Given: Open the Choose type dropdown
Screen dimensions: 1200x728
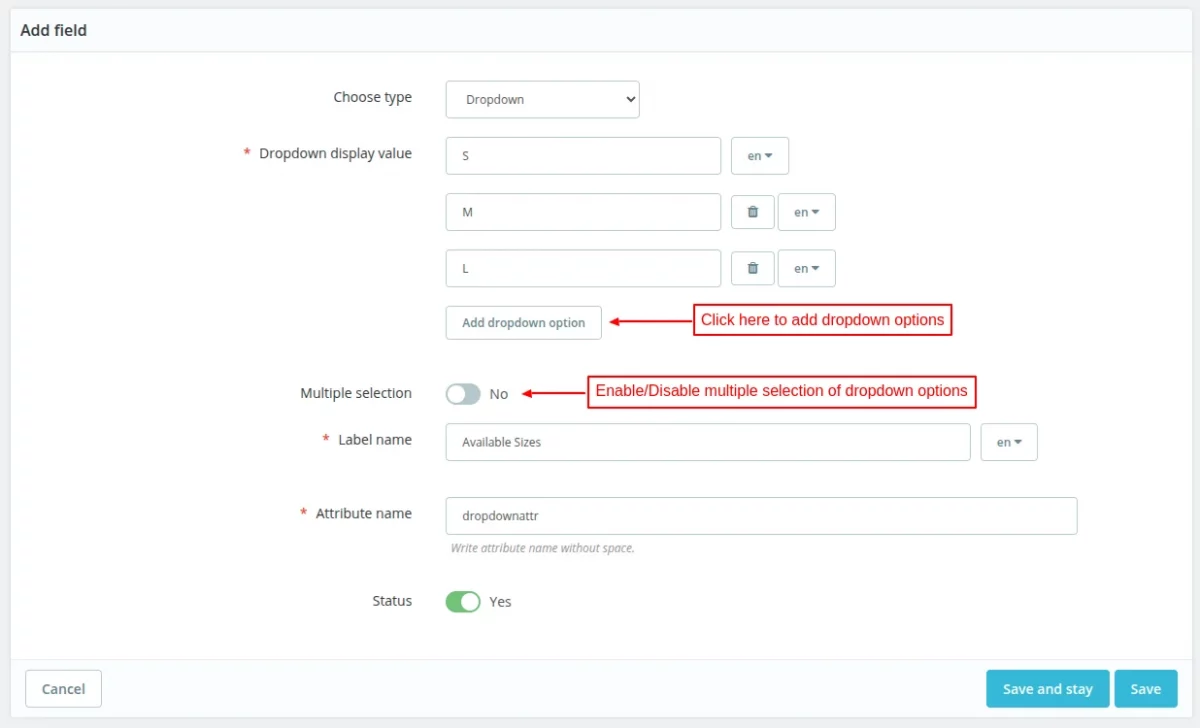Looking at the screenshot, I should [542, 99].
